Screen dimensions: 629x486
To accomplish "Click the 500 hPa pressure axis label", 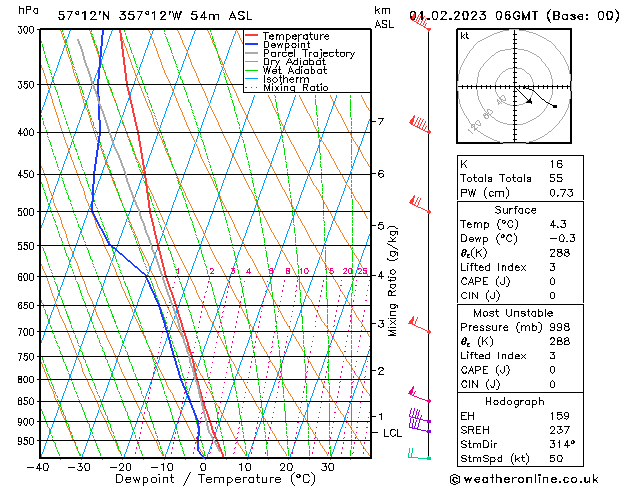I will pos(27,212).
